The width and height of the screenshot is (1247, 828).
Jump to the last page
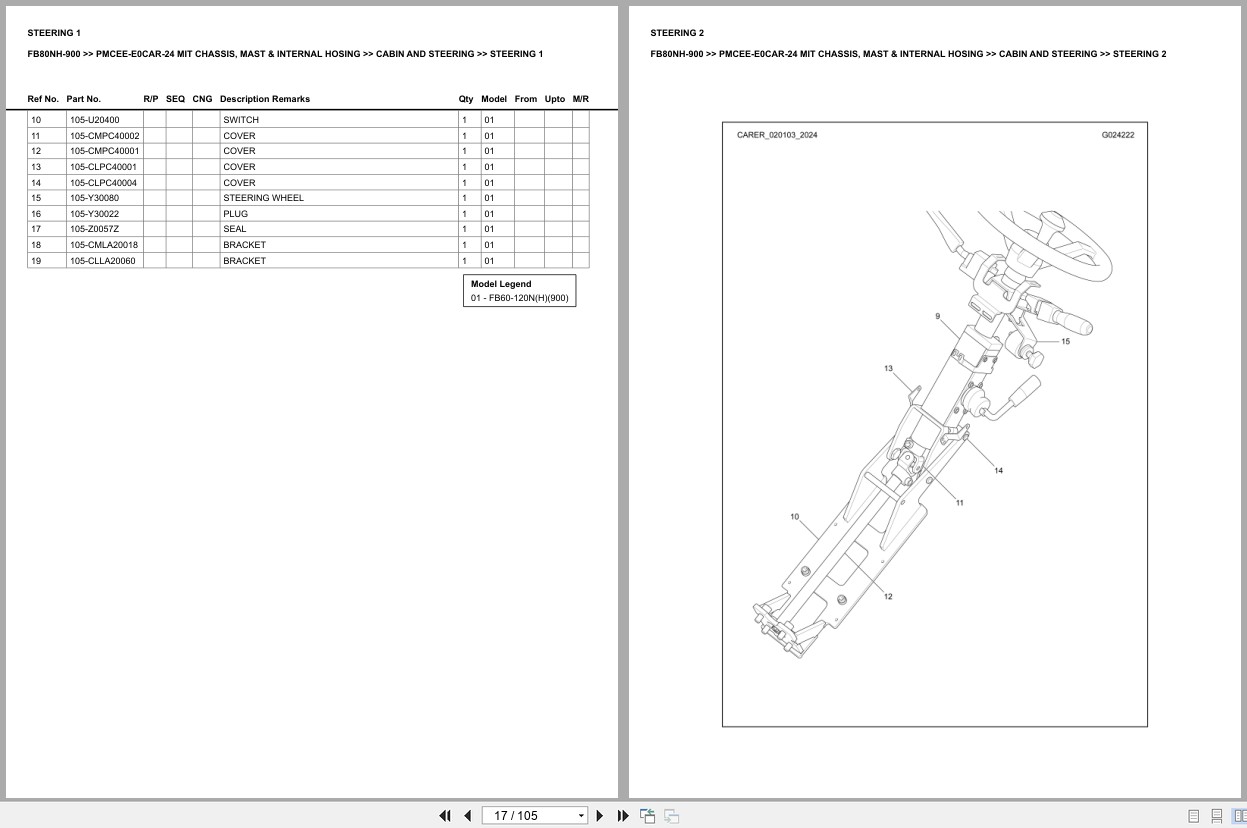623,816
